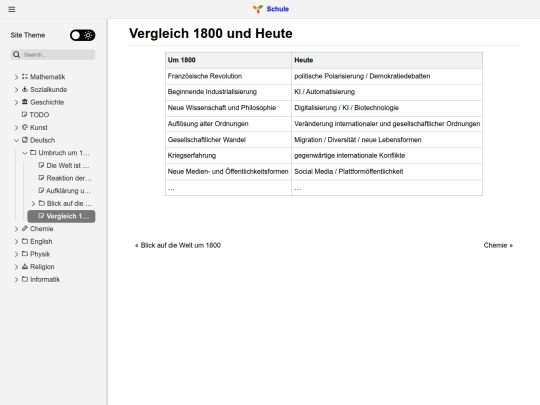Click the Heute column header
The image size is (540, 405).
[x=387, y=60]
